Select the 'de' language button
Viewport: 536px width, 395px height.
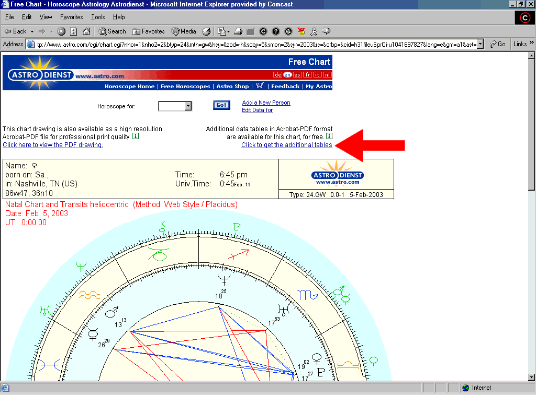277,75
